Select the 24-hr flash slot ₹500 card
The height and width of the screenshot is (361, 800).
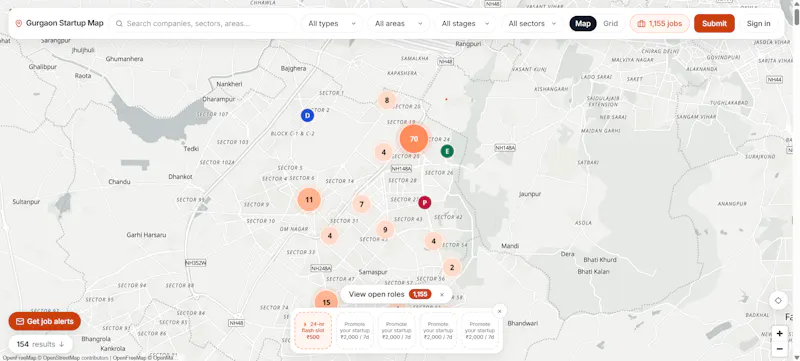click(x=313, y=331)
